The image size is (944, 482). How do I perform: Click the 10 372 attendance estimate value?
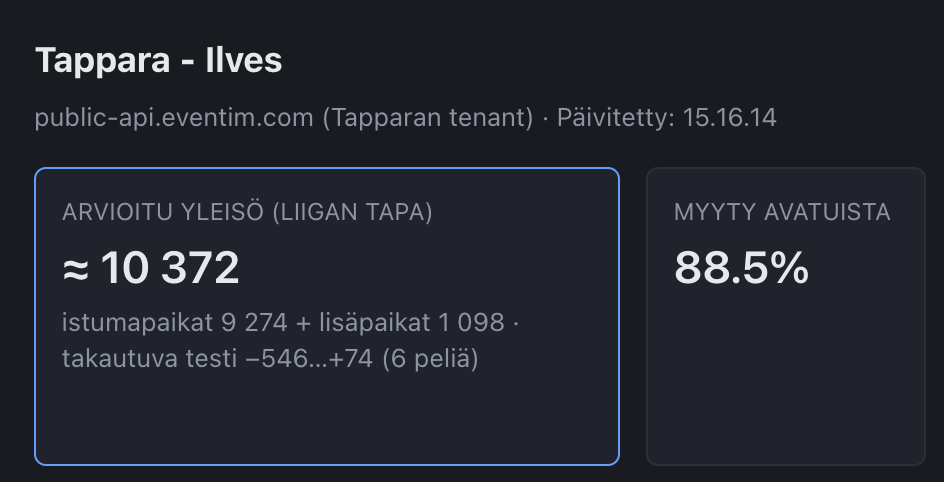coord(170,268)
